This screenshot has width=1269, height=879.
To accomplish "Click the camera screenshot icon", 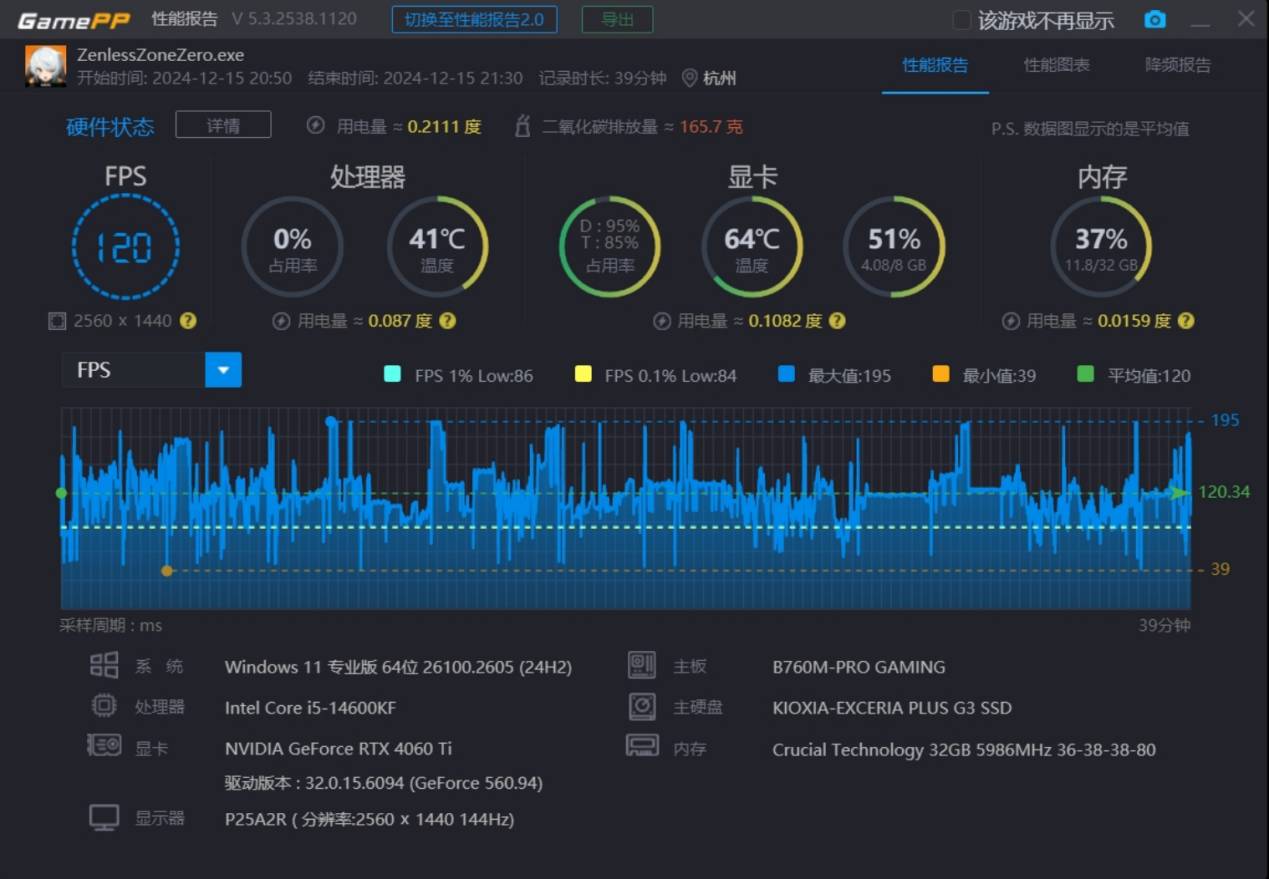I will (1155, 20).
